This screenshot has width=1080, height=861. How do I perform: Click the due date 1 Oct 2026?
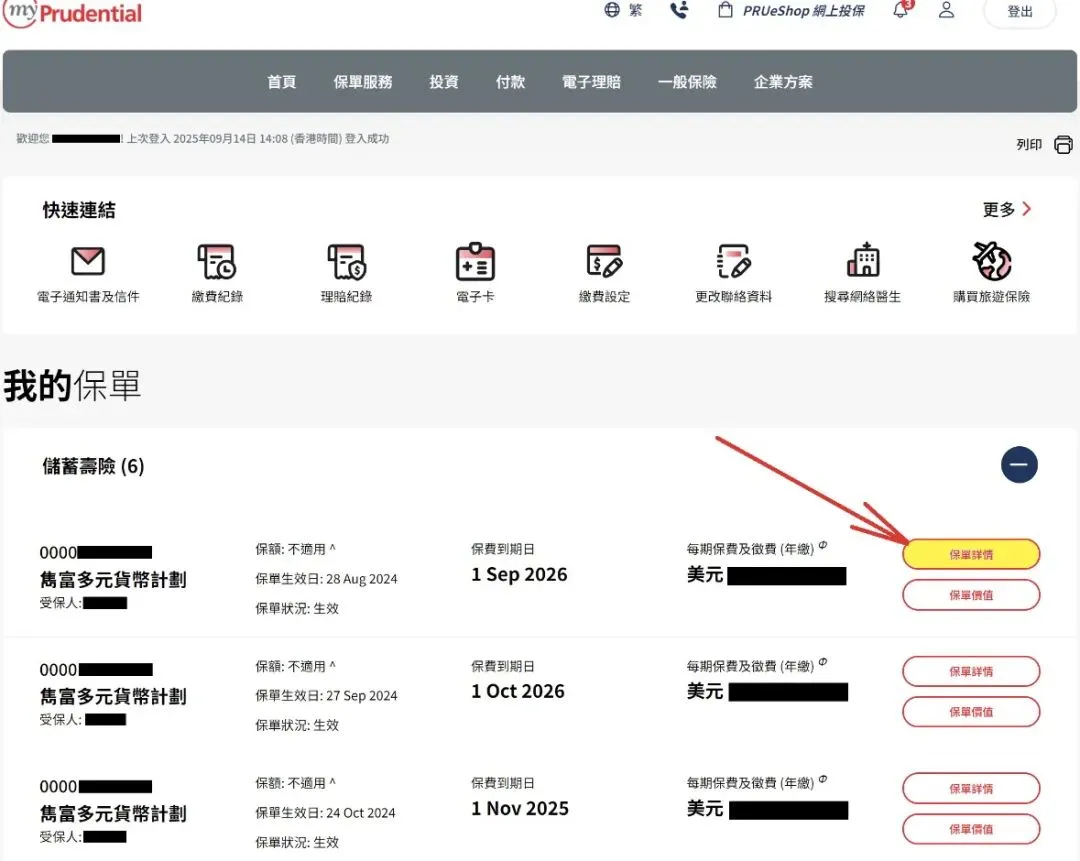pyautogui.click(x=518, y=692)
